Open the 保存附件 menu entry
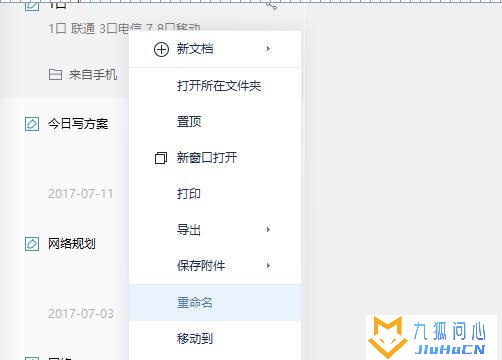Screen dimensions: 502x360 215,266
